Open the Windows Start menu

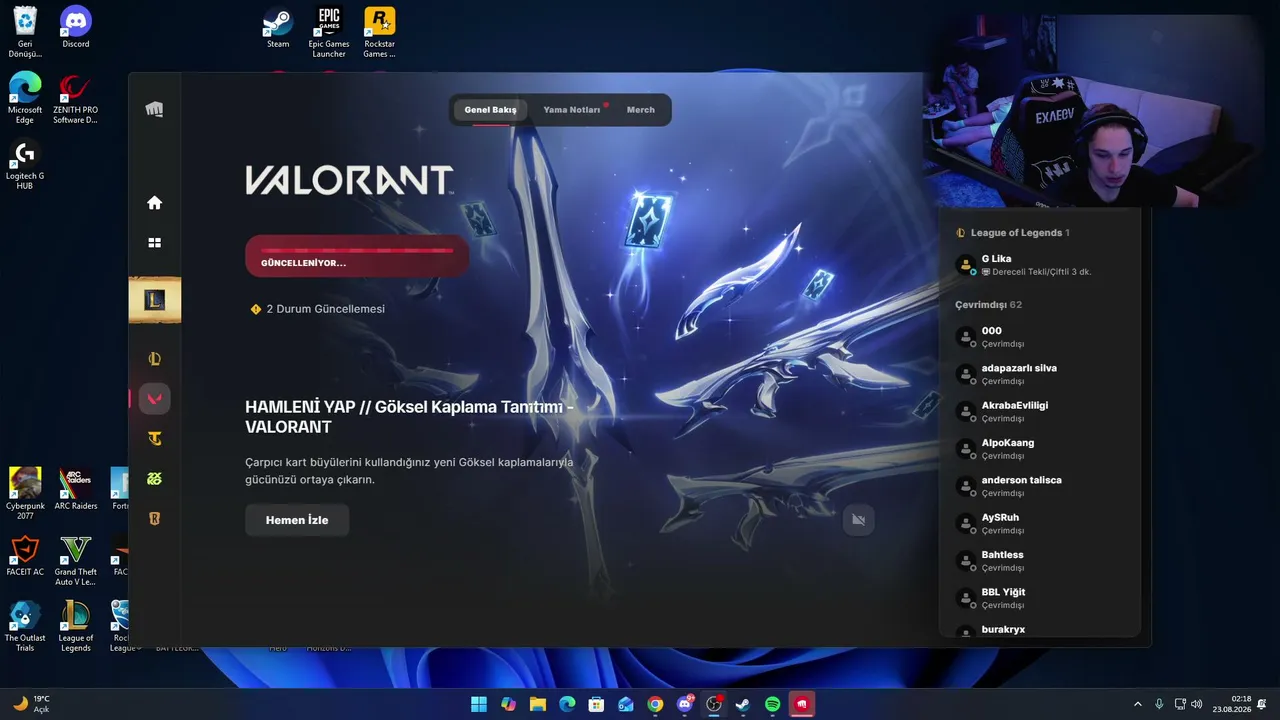479,704
